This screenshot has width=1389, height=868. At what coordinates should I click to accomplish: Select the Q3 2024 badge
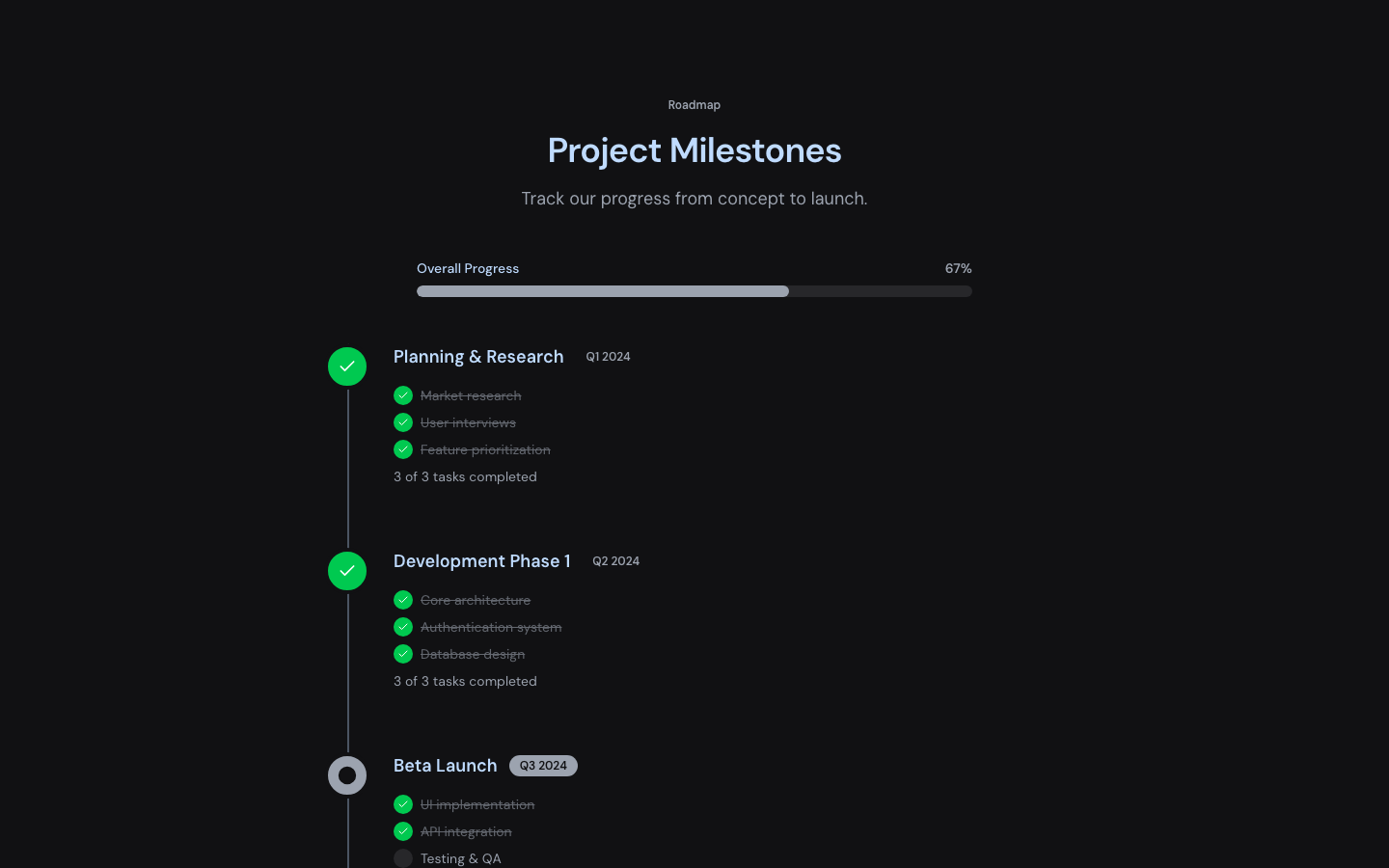click(543, 766)
